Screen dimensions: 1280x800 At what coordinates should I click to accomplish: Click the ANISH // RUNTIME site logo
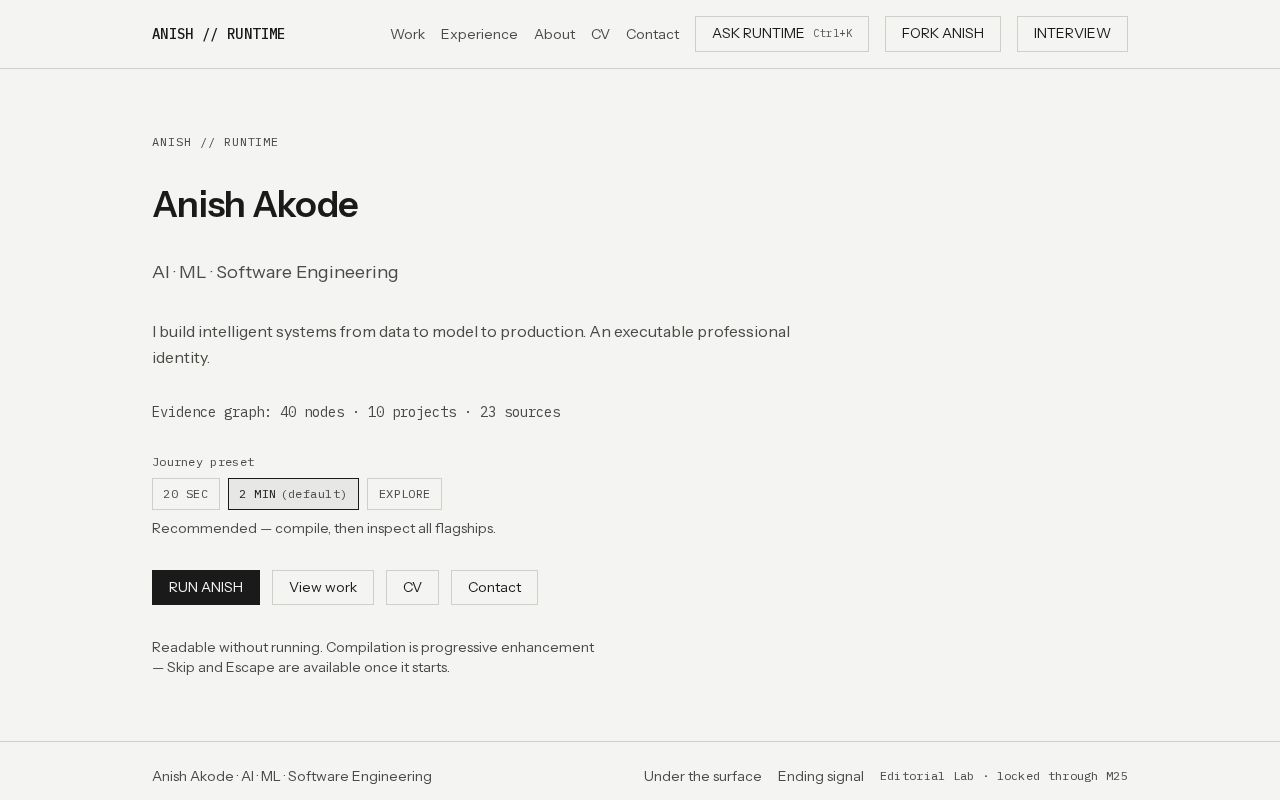coord(218,34)
